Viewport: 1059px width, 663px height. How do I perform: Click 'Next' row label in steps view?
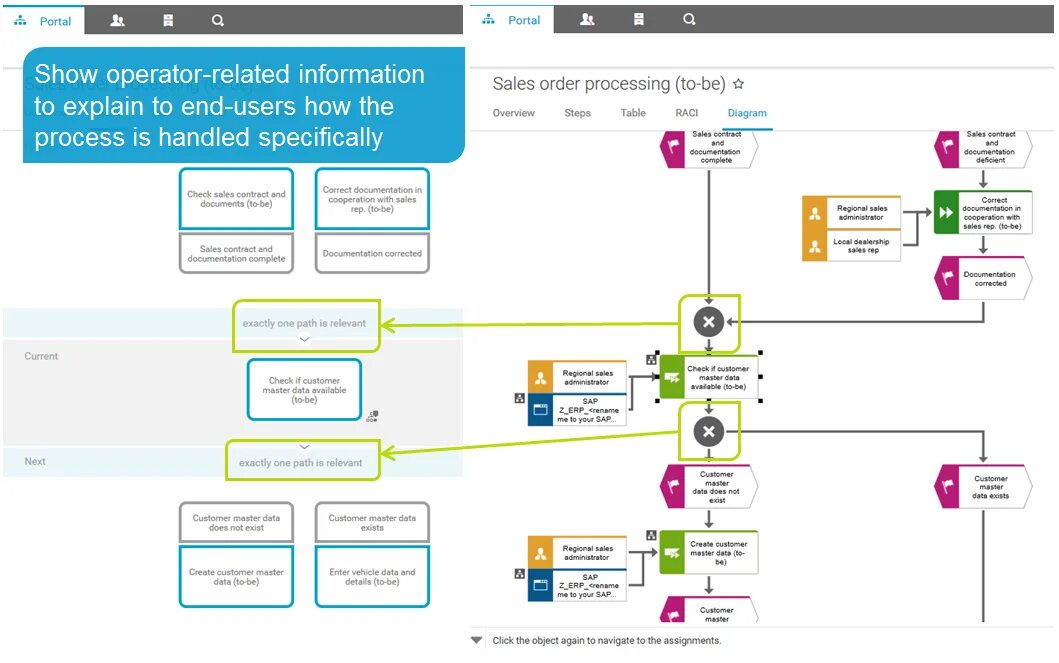(35, 461)
